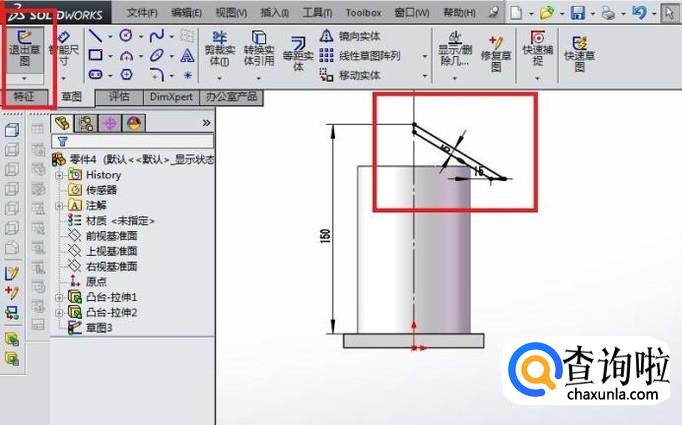Open the ConfigurationManager tab icon
682x425 pixels.
[x=110, y=124]
